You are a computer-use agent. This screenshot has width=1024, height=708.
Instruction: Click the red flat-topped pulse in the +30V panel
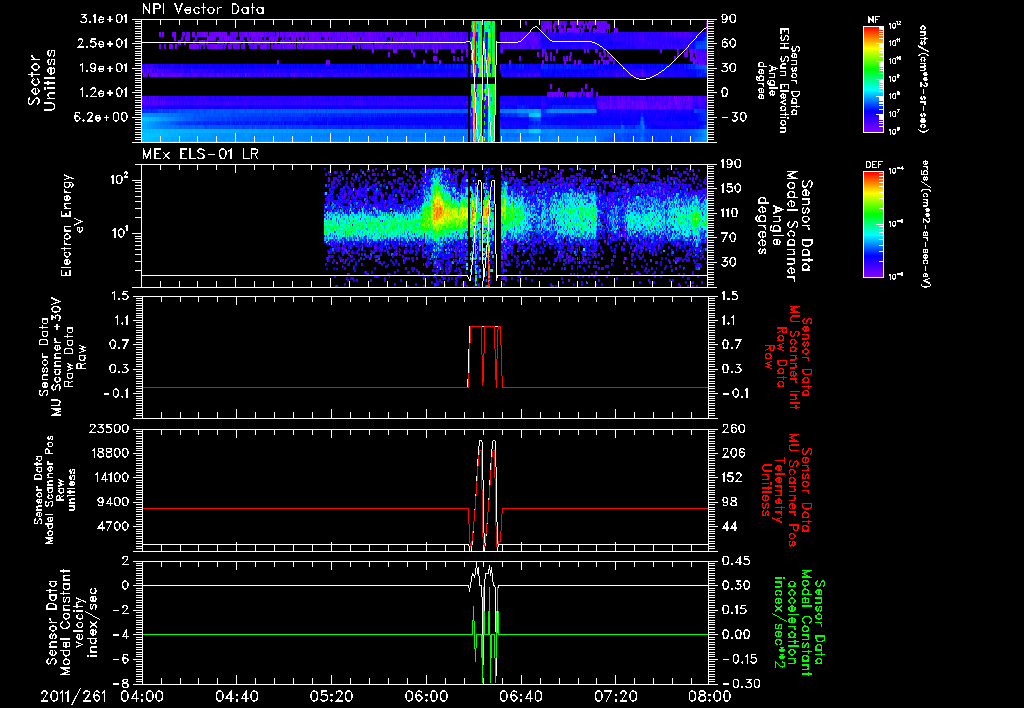point(485,357)
